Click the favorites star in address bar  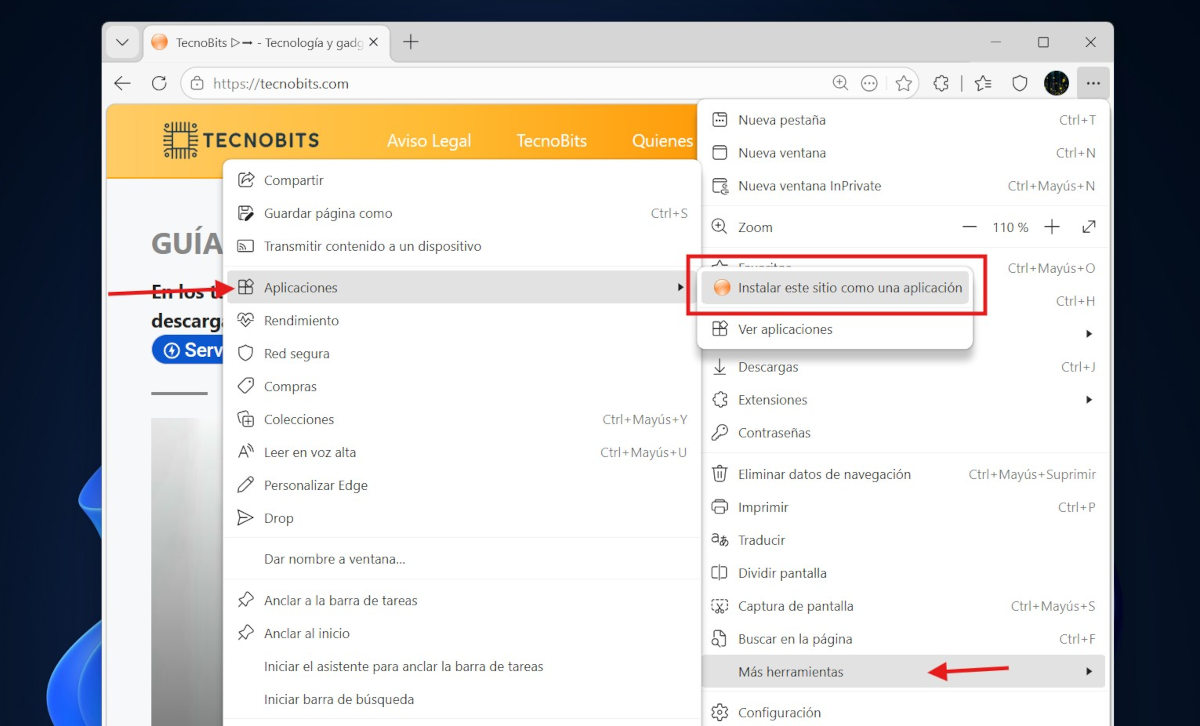[x=904, y=84]
